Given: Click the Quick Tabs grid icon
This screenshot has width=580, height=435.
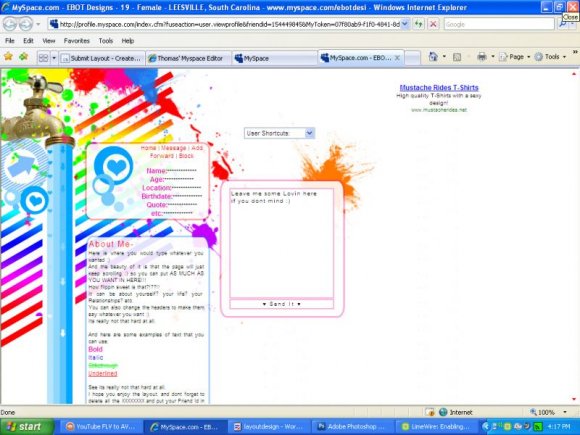Looking at the screenshot, I should click(x=43, y=58).
